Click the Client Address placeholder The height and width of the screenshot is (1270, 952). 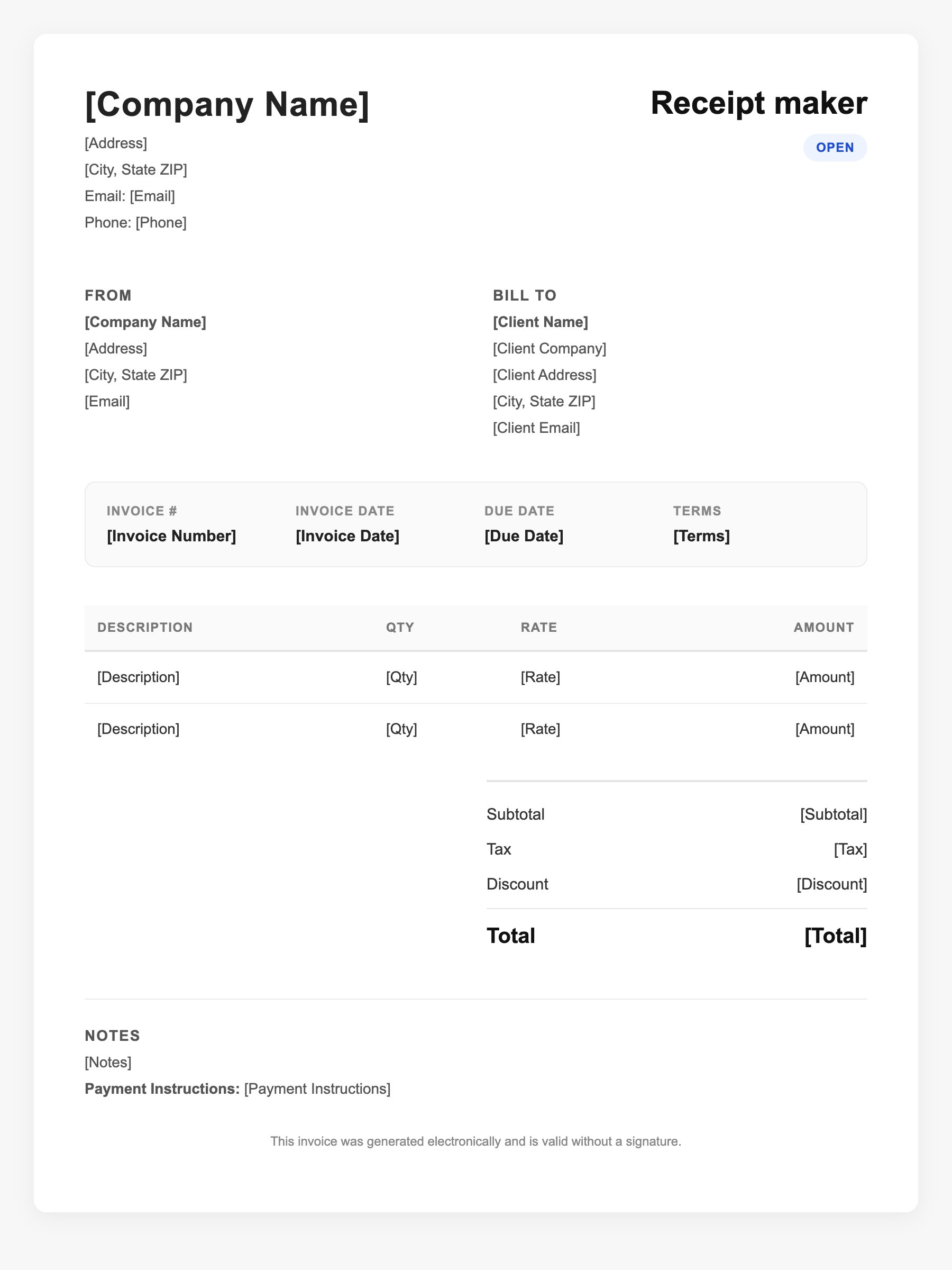pyautogui.click(x=544, y=375)
